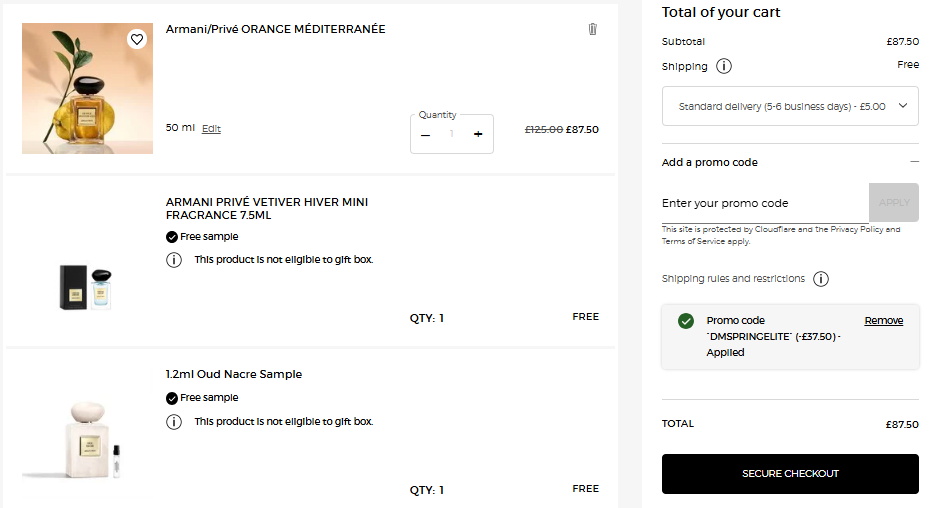Click green promo code applied checkmark
Screen dimensions: 933x508
click(x=685, y=321)
